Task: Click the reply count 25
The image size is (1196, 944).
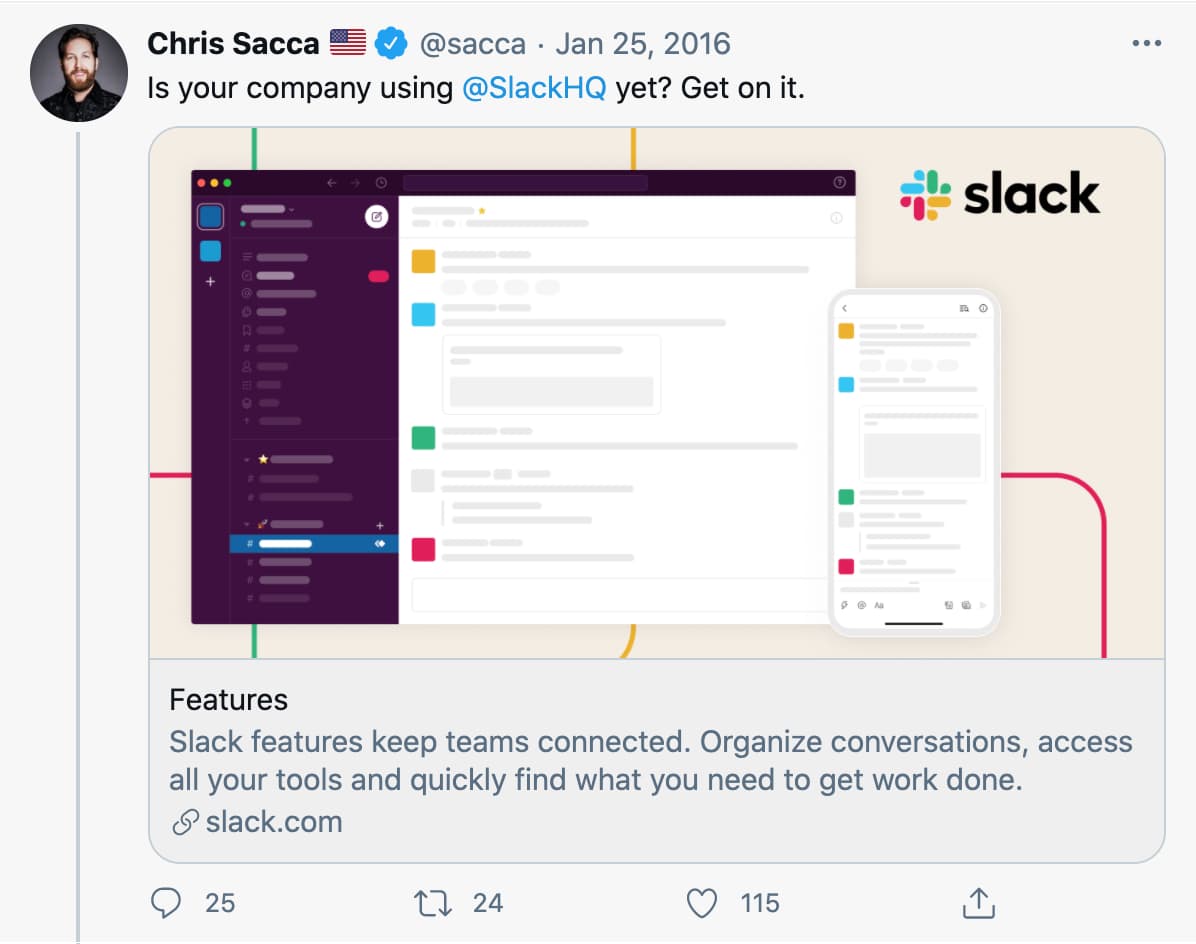Action: (220, 904)
